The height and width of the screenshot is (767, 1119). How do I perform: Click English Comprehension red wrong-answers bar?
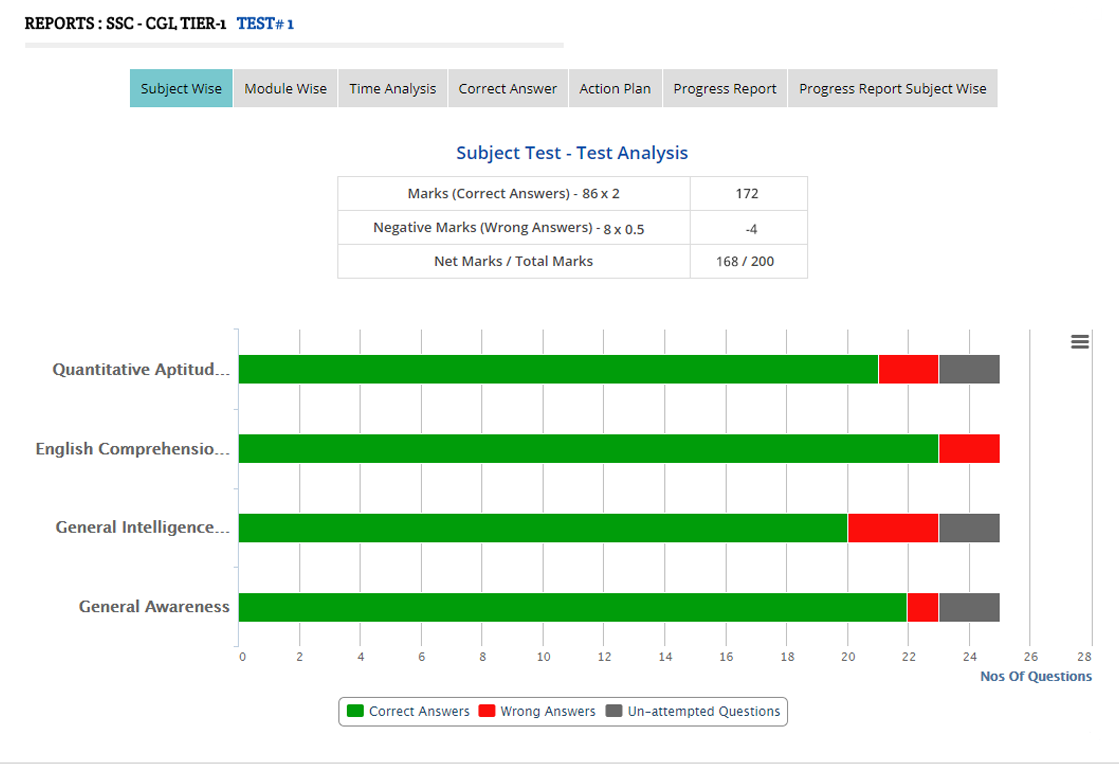tap(968, 449)
